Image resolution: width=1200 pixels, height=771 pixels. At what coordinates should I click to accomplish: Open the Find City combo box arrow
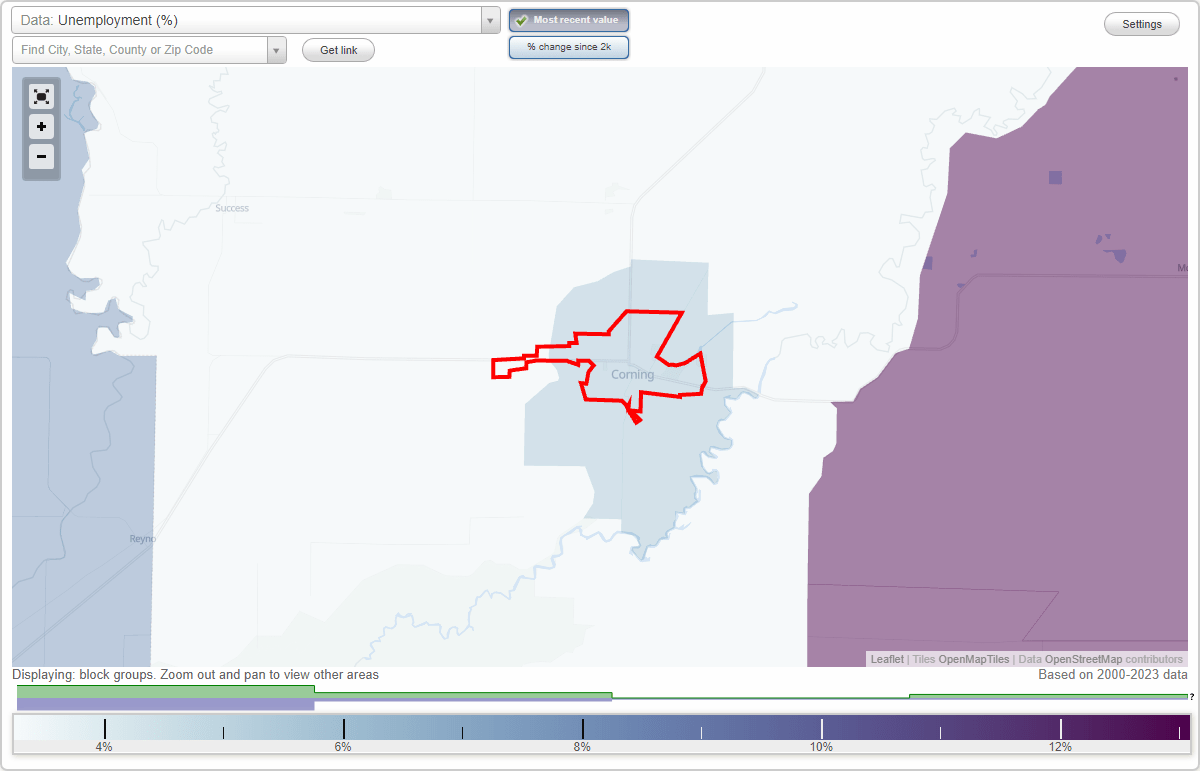click(x=277, y=47)
